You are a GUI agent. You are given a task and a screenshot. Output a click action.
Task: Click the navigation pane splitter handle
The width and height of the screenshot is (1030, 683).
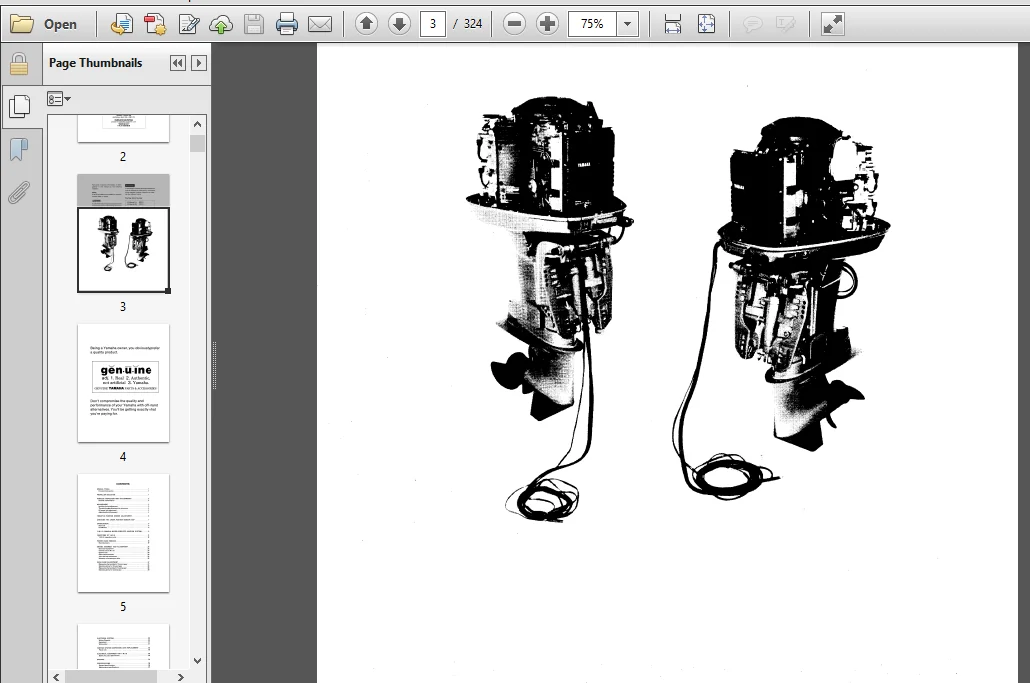214,365
